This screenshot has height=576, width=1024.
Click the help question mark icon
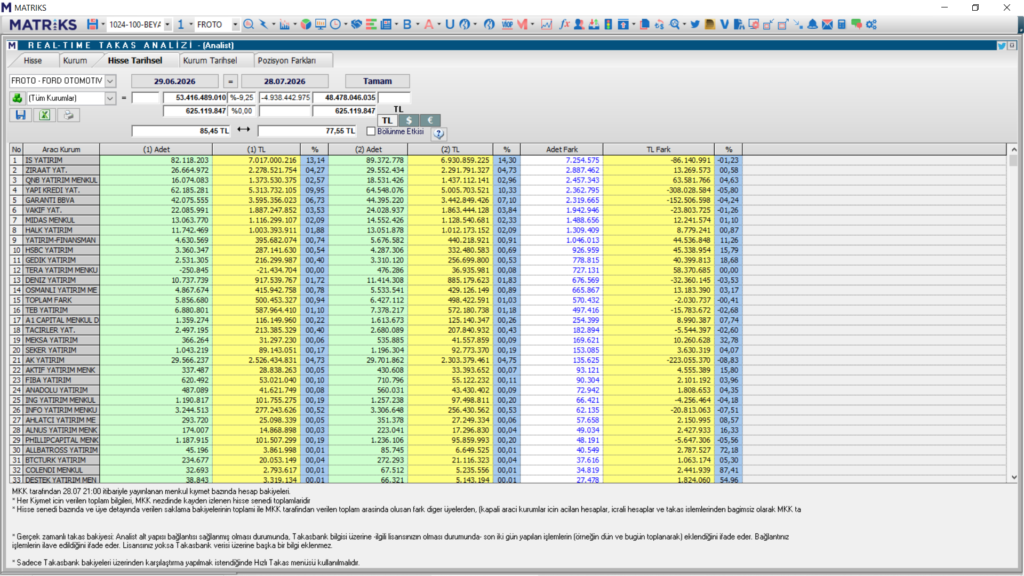pos(439,133)
